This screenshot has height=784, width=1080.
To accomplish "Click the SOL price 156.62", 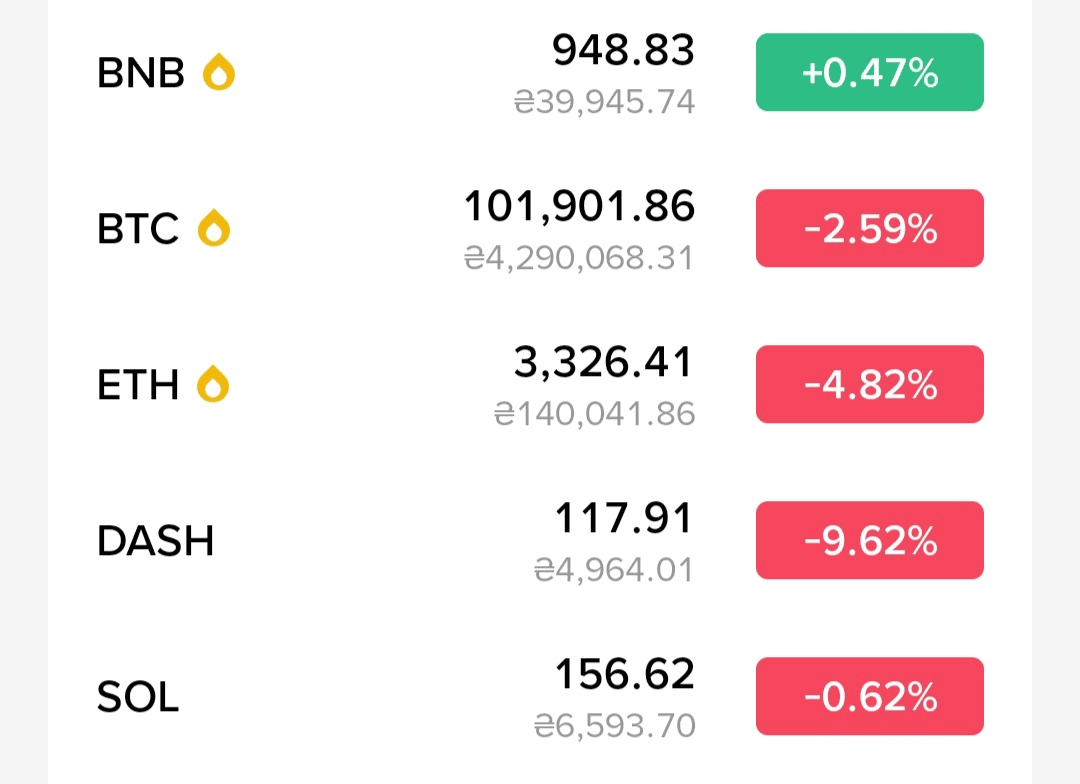I will 624,674.
